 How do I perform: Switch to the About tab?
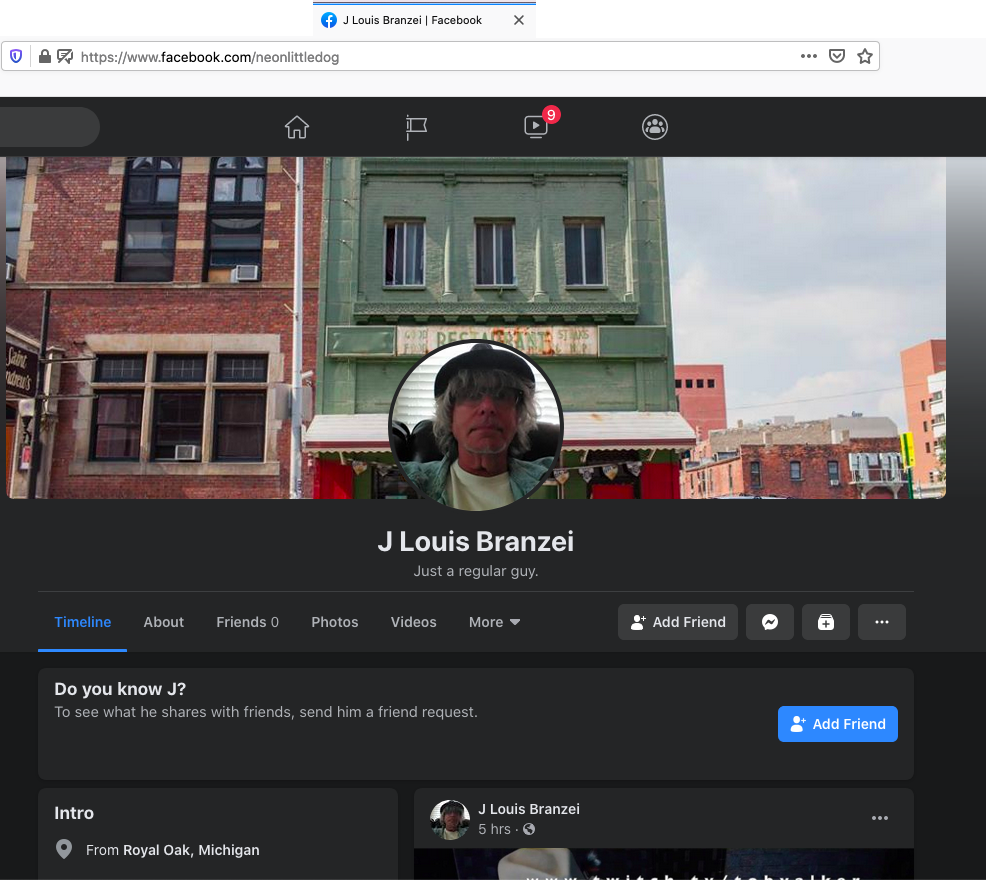(x=163, y=622)
